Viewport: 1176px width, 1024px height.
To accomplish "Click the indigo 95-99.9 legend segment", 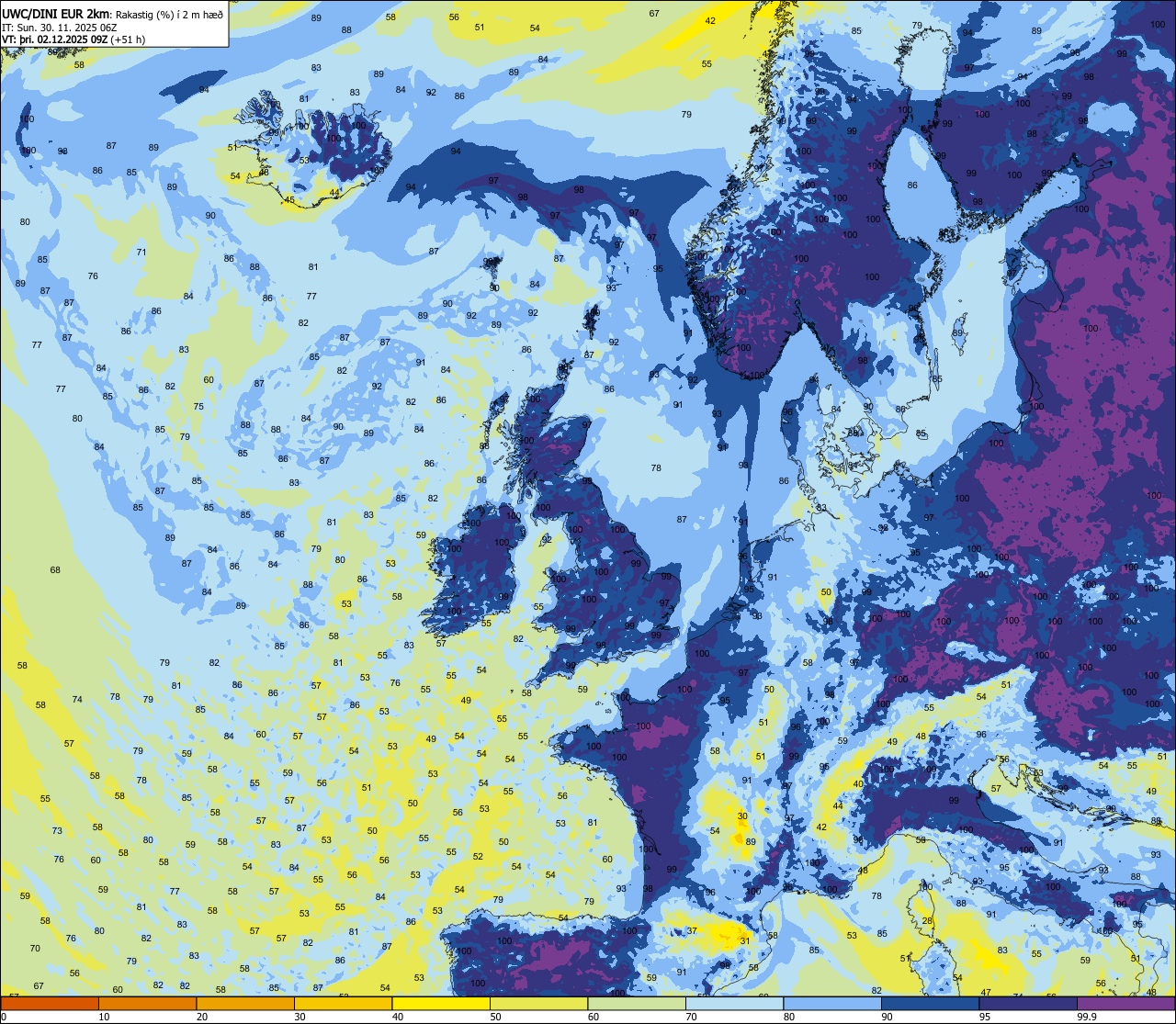I will [1028, 1003].
